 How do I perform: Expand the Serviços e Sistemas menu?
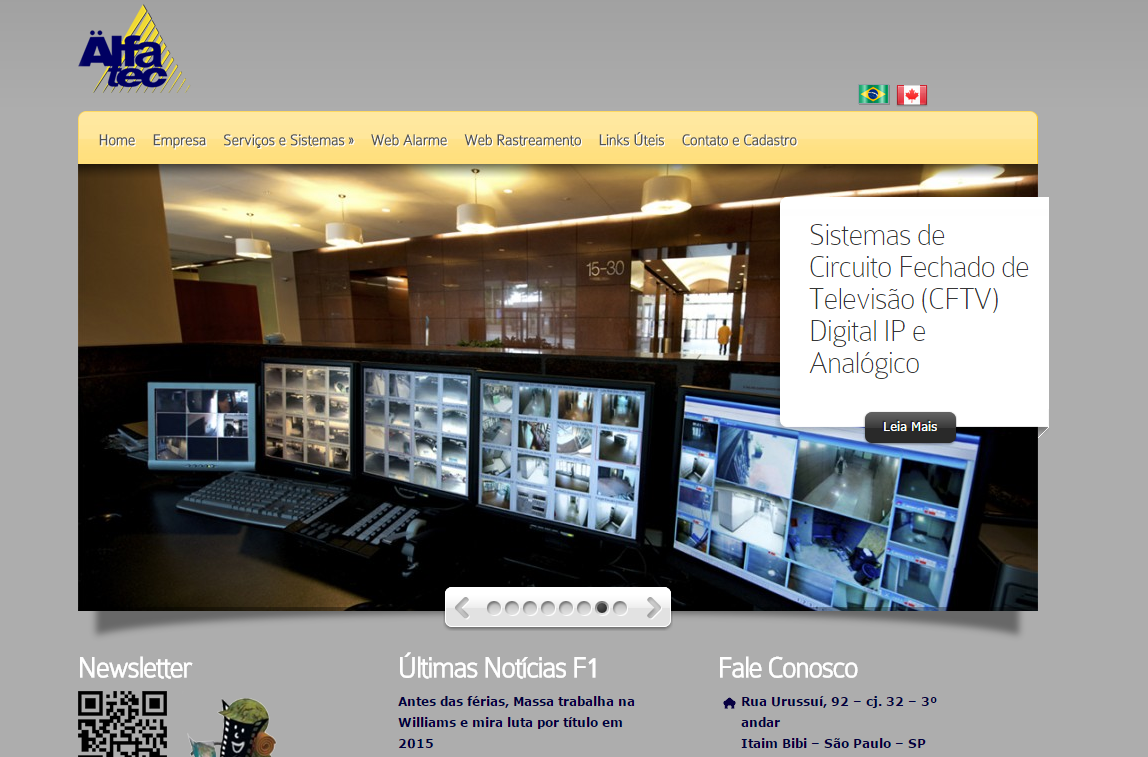pyautogui.click(x=288, y=140)
